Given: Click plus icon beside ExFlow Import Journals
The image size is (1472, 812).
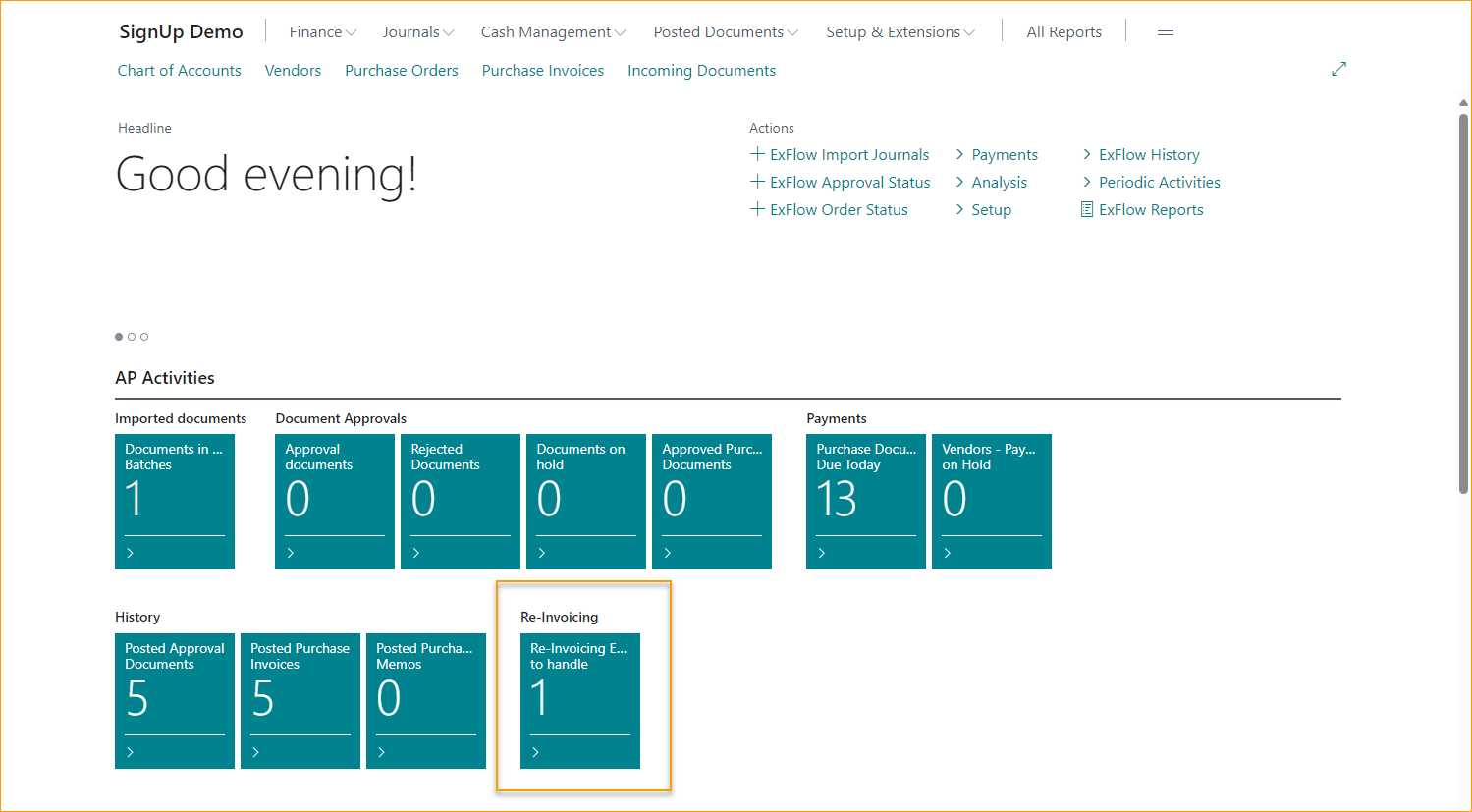Looking at the screenshot, I should tap(757, 154).
